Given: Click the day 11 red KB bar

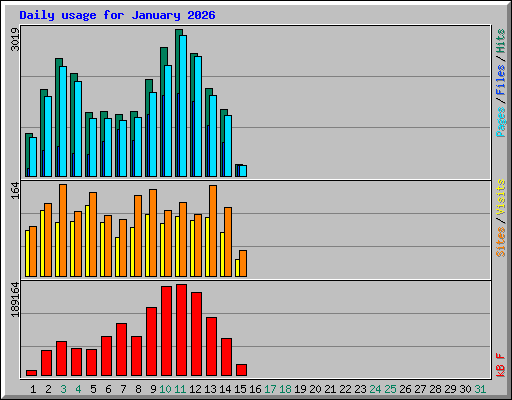Looking at the screenshot, I should point(181,330).
